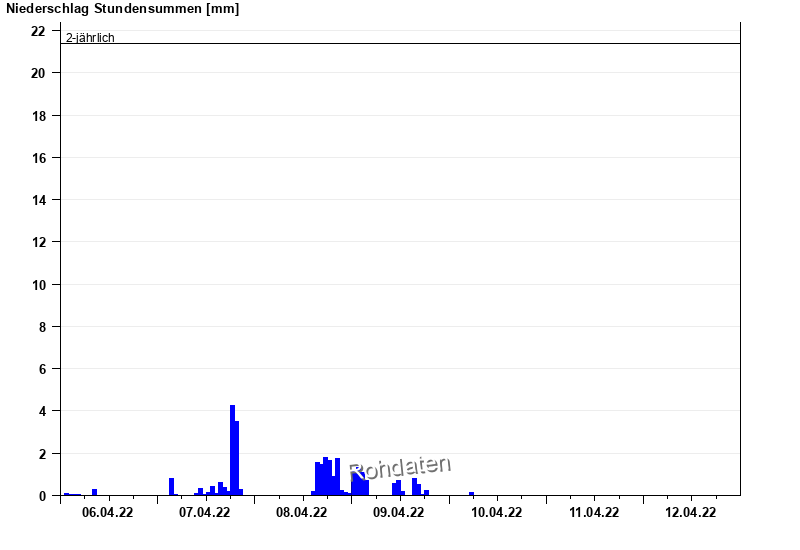Click the isolated small bar before 10.04.22
Viewport: 800px width, 550px height.
coord(471,493)
